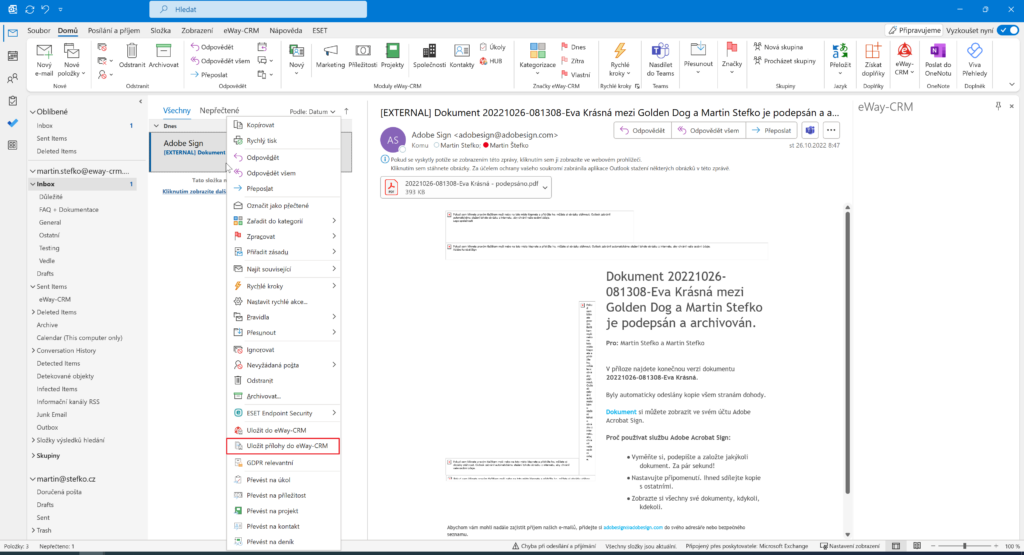Click the Přesunout ribbon icon
Image resolution: width=1024 pixels, height=555 pixels.
(698, 50)
